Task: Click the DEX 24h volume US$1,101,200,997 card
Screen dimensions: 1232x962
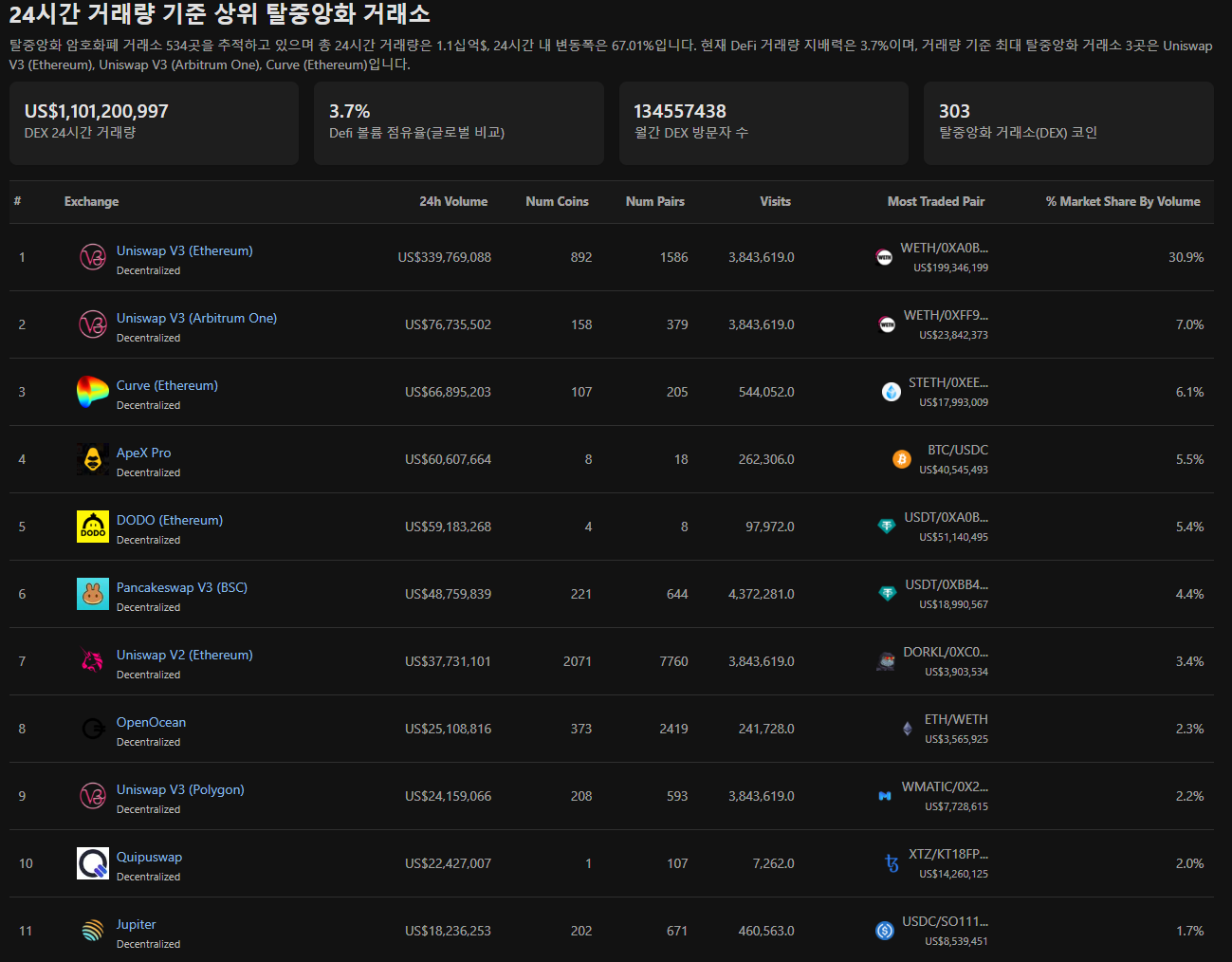Action: (154, 123)
